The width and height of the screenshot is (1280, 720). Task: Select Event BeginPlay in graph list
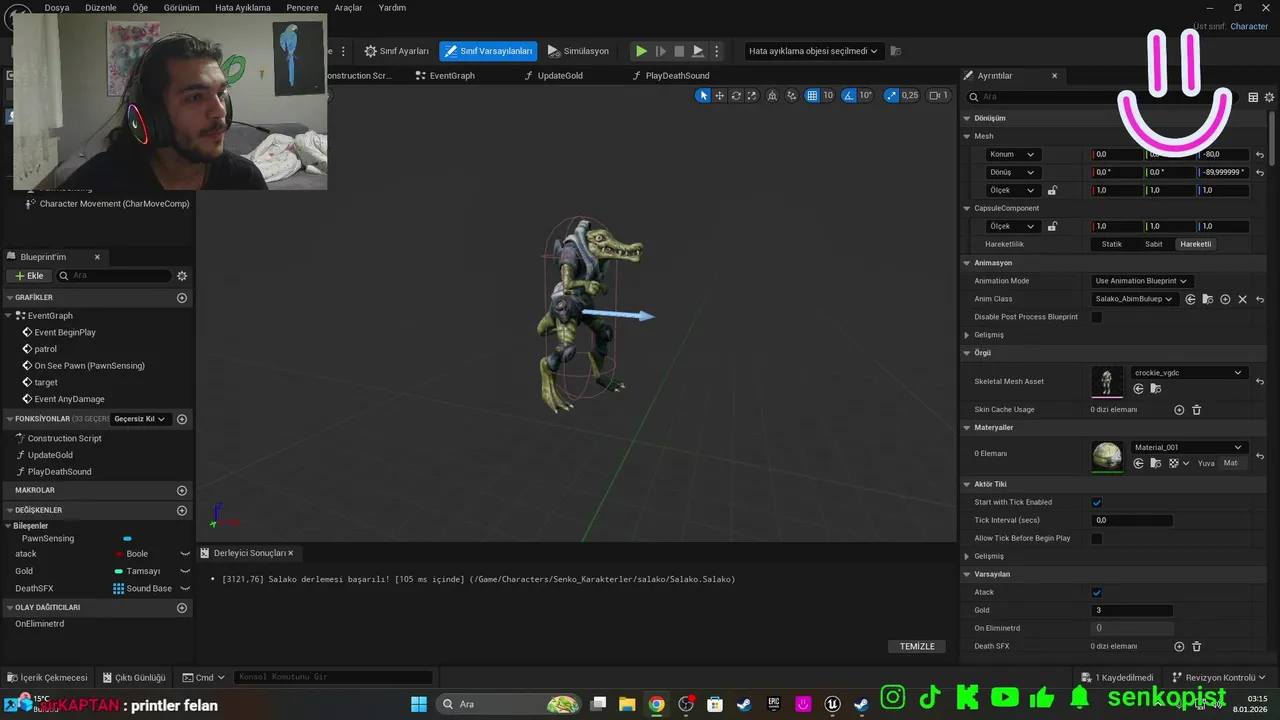pyautogui.click(x=65, y=332)
